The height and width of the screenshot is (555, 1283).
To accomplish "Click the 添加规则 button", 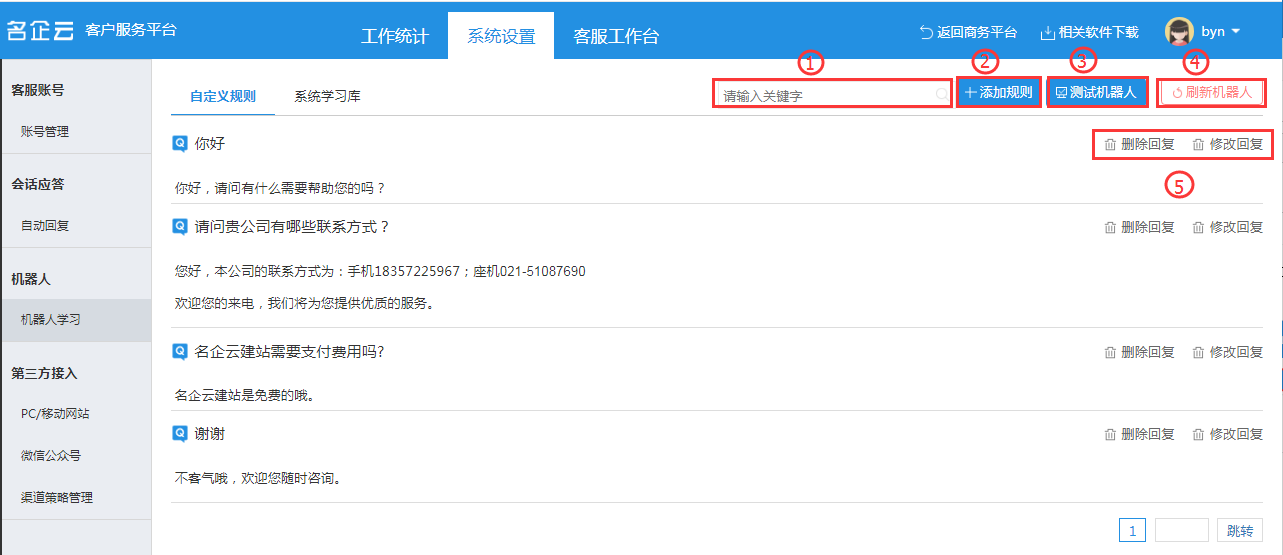I will 998,92.
